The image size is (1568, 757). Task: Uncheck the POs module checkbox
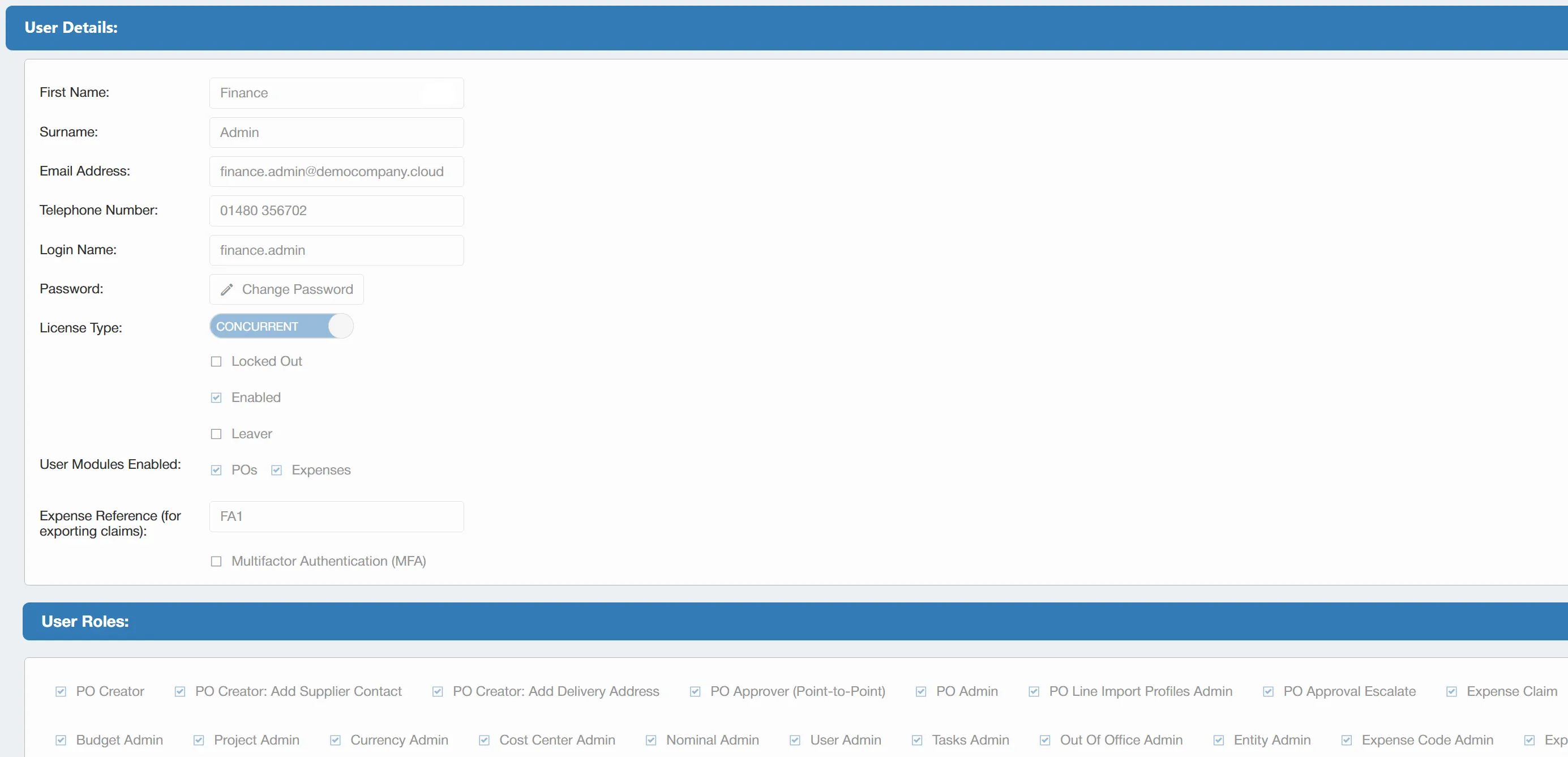click(216, 470)
